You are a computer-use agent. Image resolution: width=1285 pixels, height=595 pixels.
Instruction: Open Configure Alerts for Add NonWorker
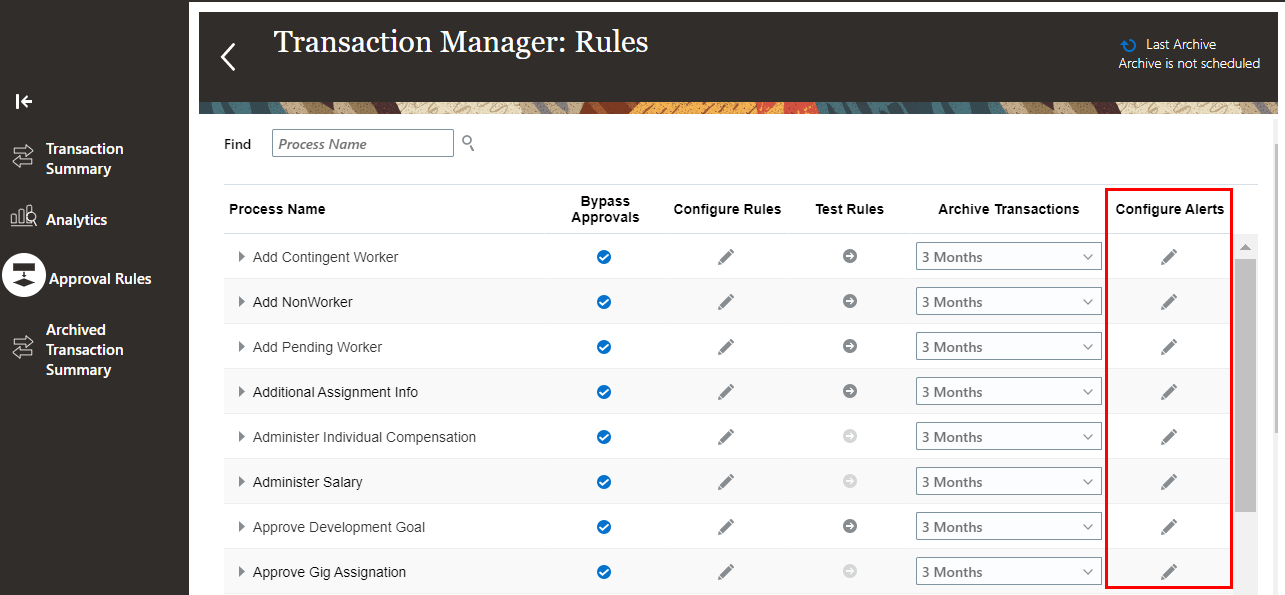pyautogui.click(x=1169, y=301)
